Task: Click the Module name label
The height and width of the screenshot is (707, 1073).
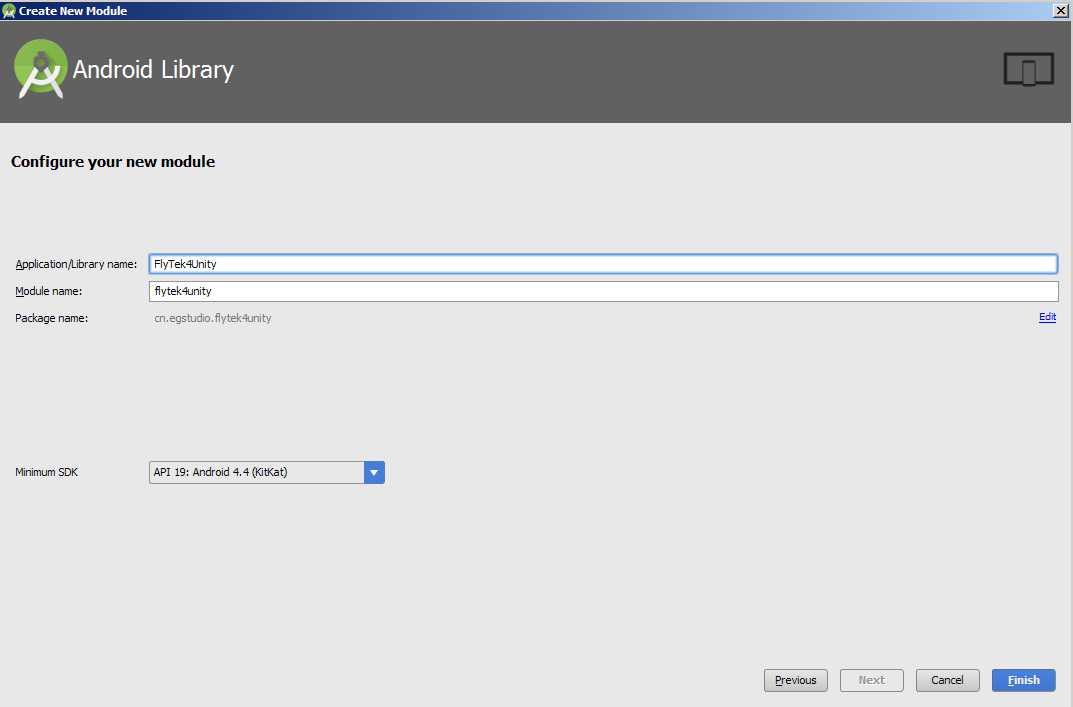Action: (49, 291)
